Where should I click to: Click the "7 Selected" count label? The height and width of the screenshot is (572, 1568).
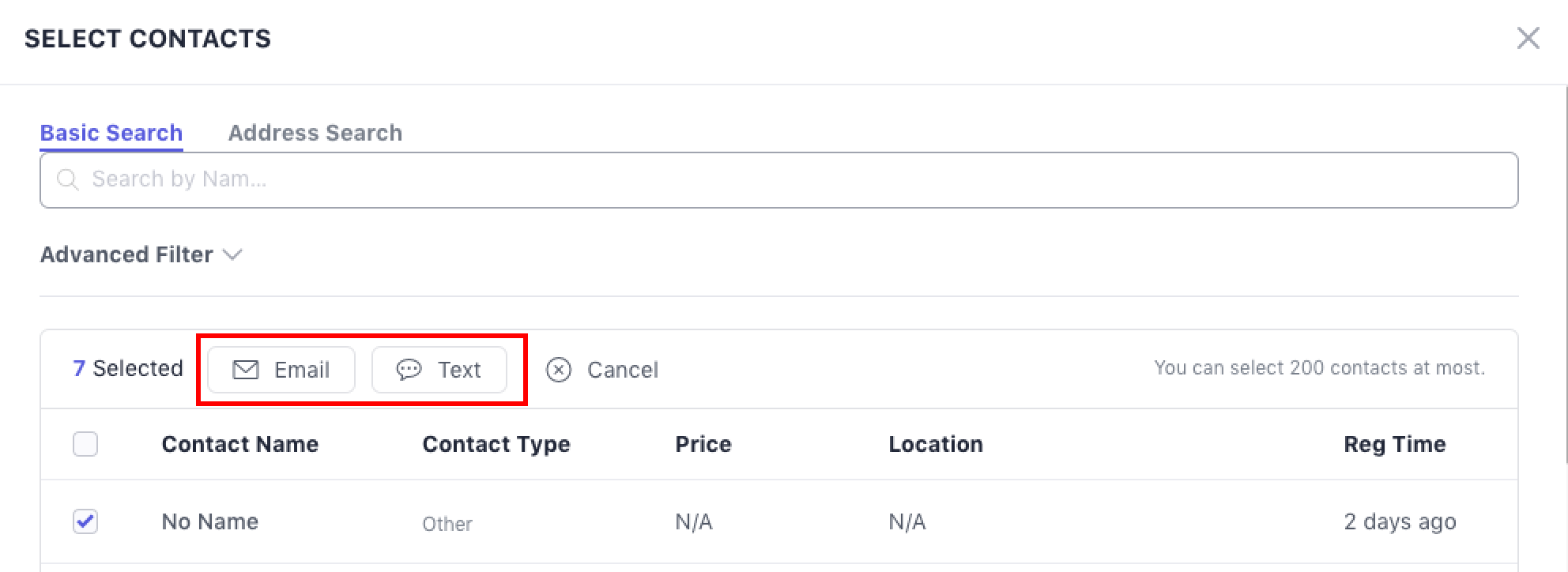coord(127,368)
